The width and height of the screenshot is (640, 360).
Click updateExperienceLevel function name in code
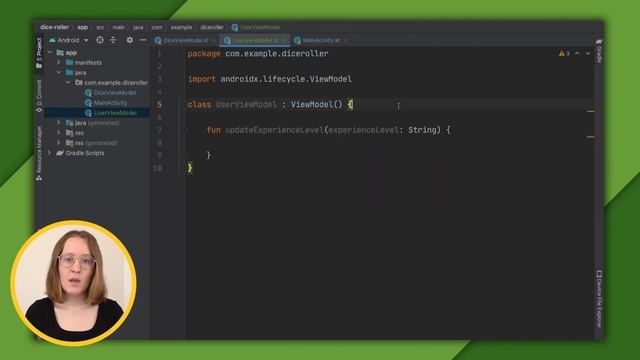click(x=274, y=130)
